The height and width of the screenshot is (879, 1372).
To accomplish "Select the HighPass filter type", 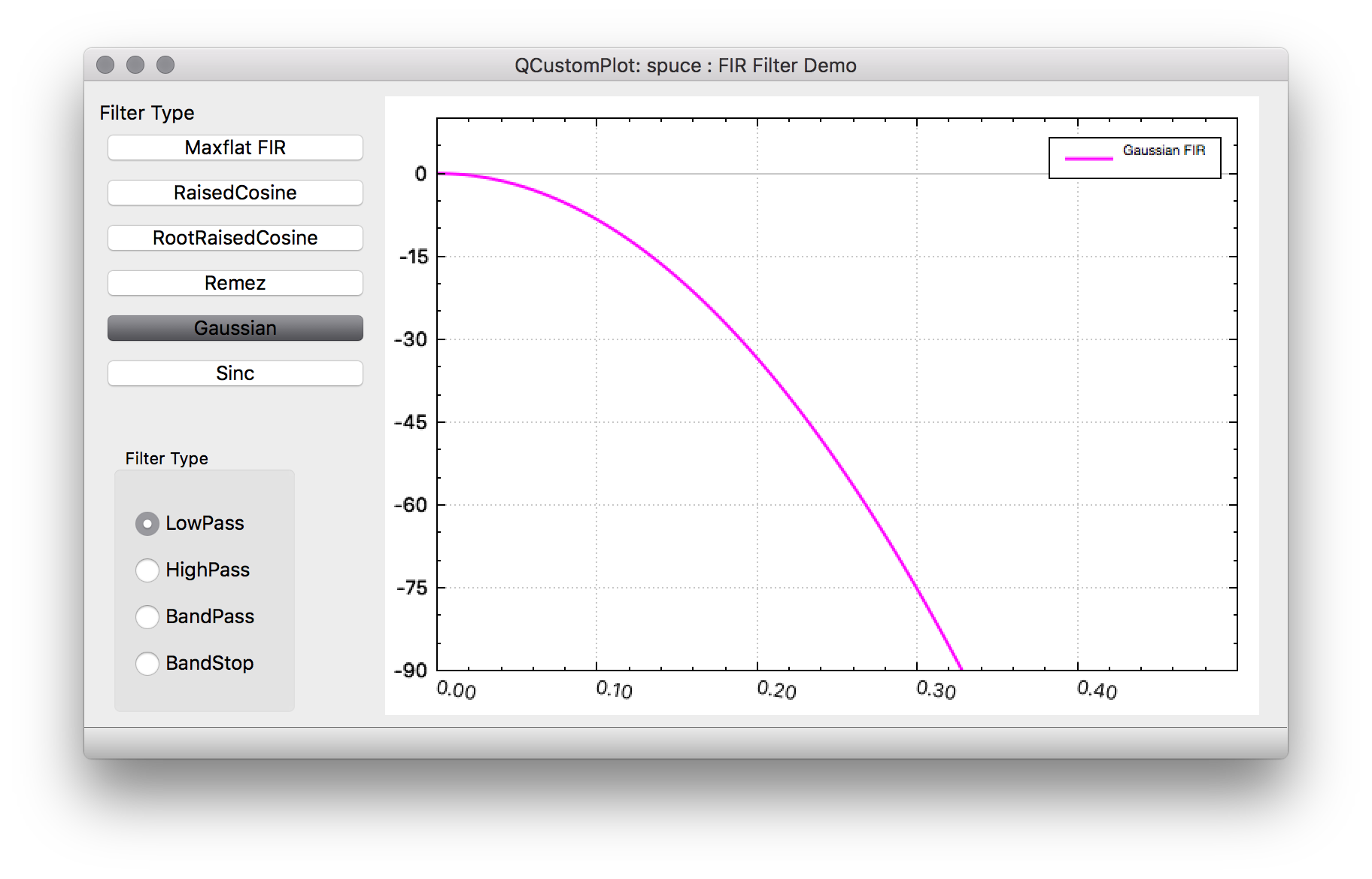I will click(x=147, y=570).
